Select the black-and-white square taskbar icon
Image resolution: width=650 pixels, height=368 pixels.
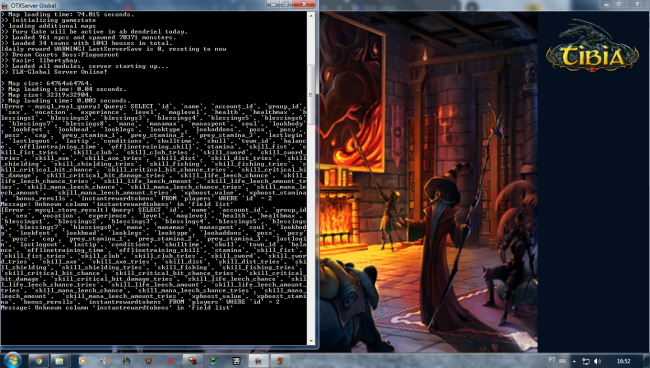pos(236,361)
